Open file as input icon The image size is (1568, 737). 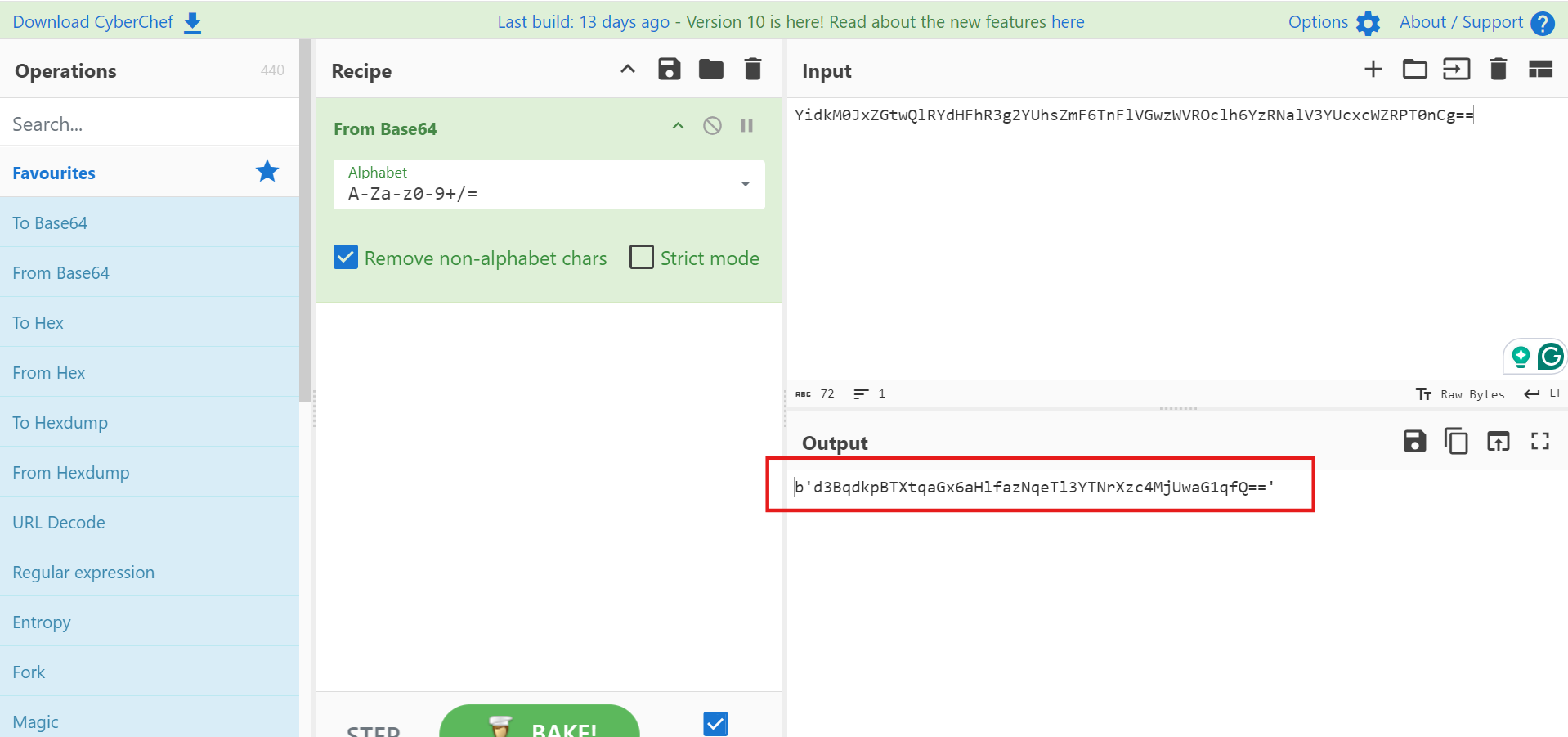1457,70
